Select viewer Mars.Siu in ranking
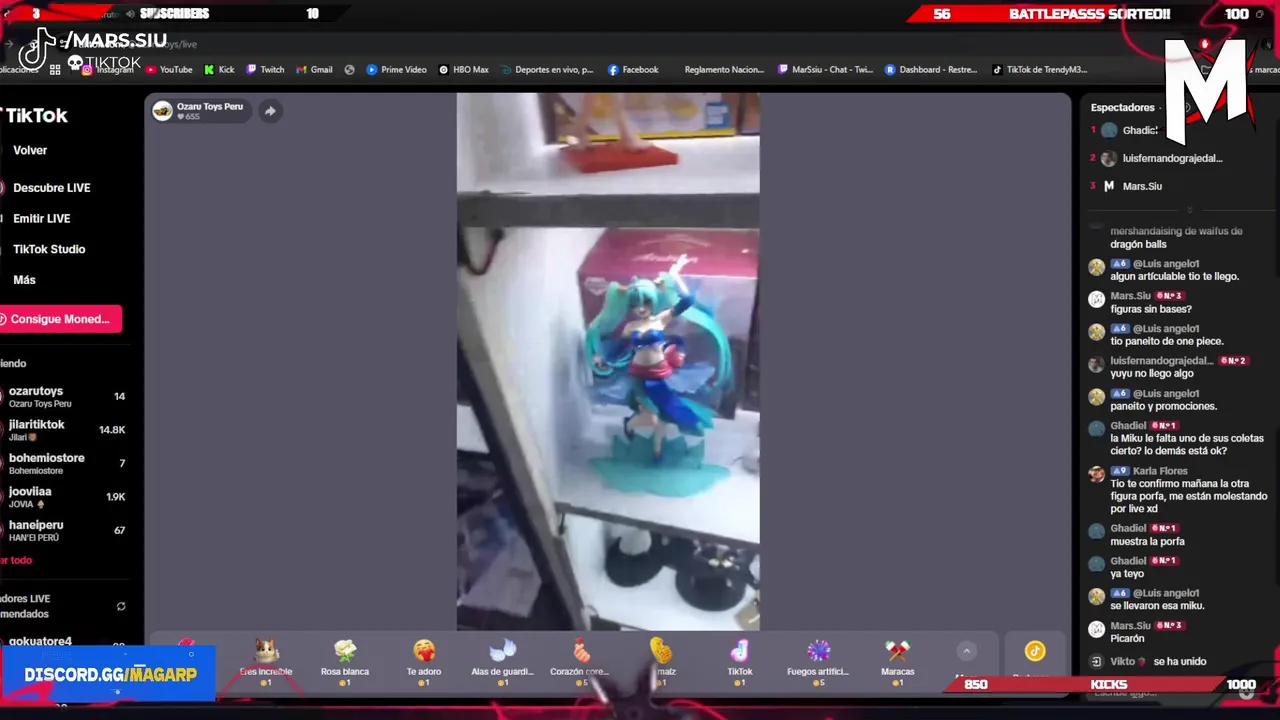The height and width of the screenshot is (720, 1280). (x=1142, y=186)
